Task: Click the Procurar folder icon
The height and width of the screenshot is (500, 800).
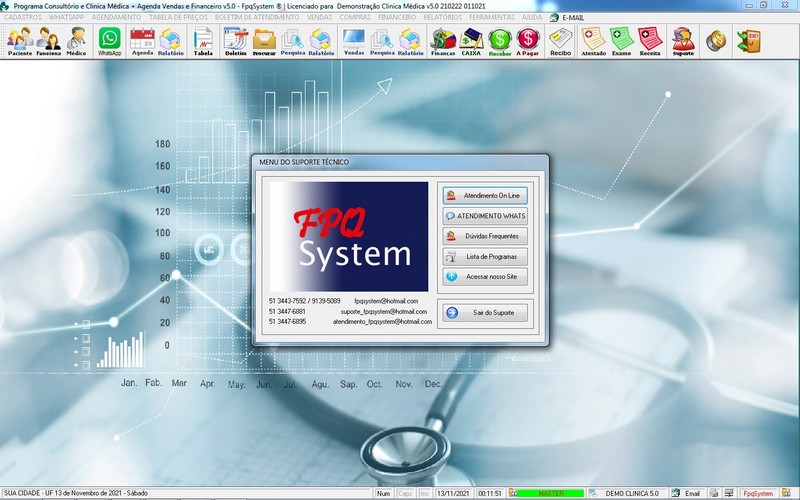Action: pyautogui.click(x=264, y=41)
